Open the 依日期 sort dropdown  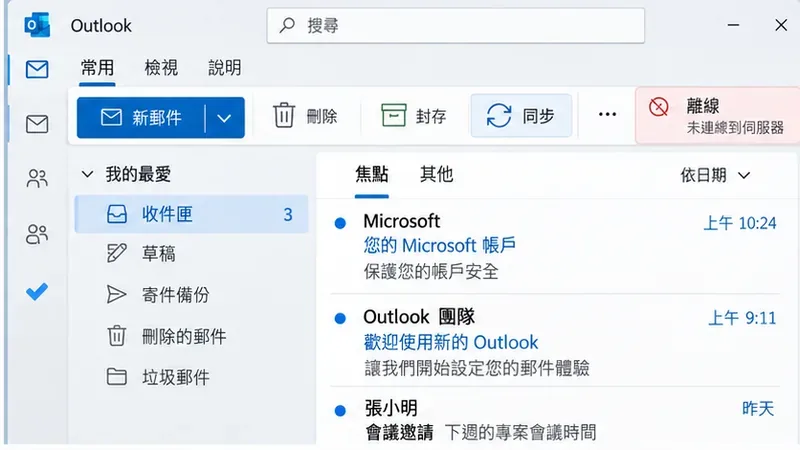pos(715,176)
